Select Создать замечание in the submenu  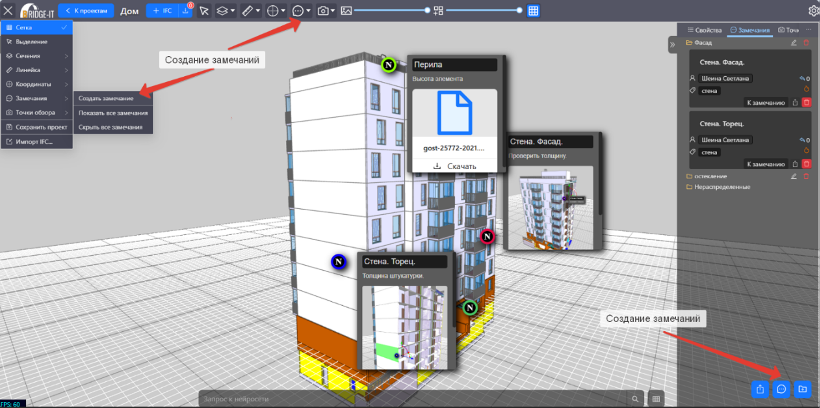[x=113, y=98]
